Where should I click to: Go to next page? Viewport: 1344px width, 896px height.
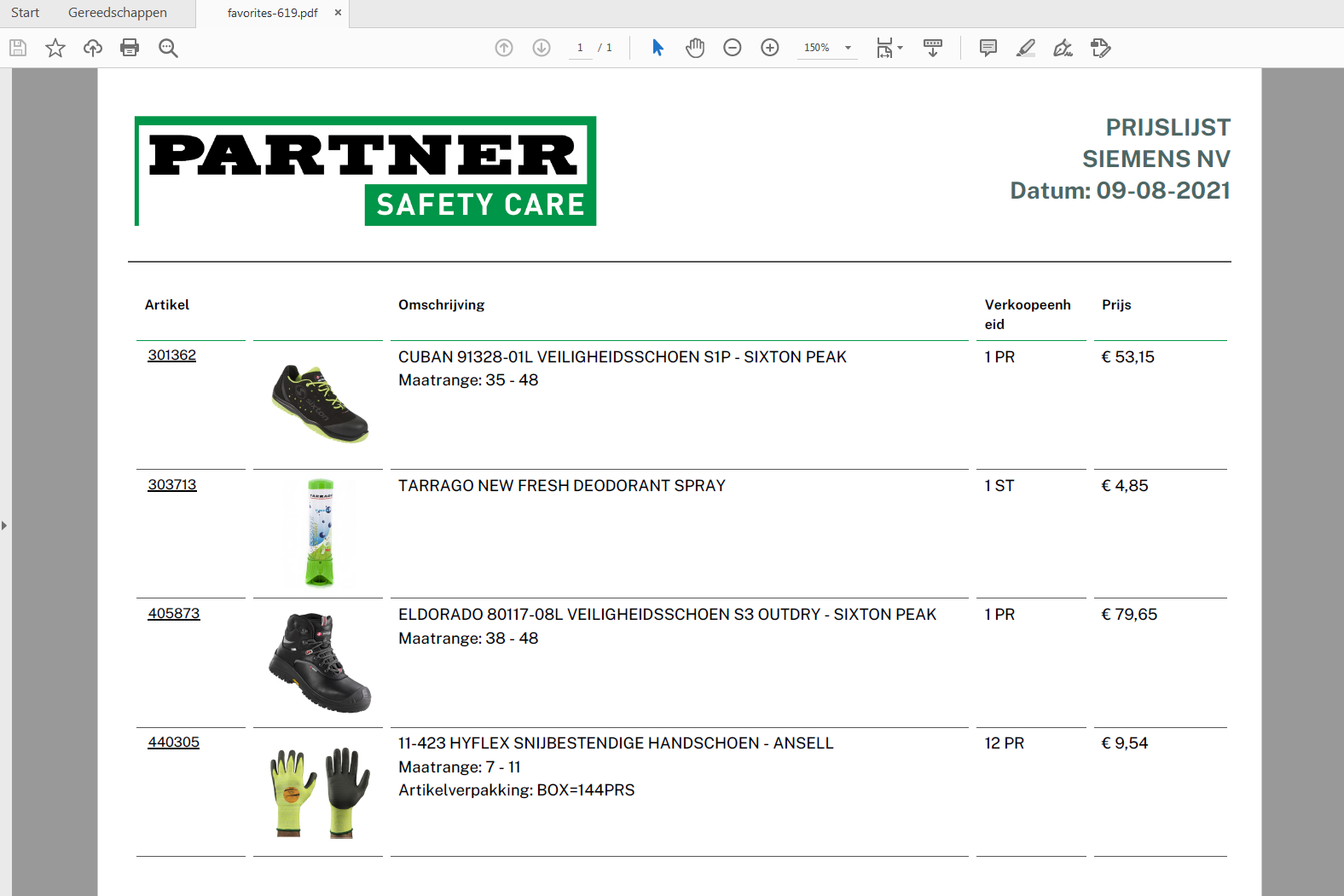click(x=542, y=48)
